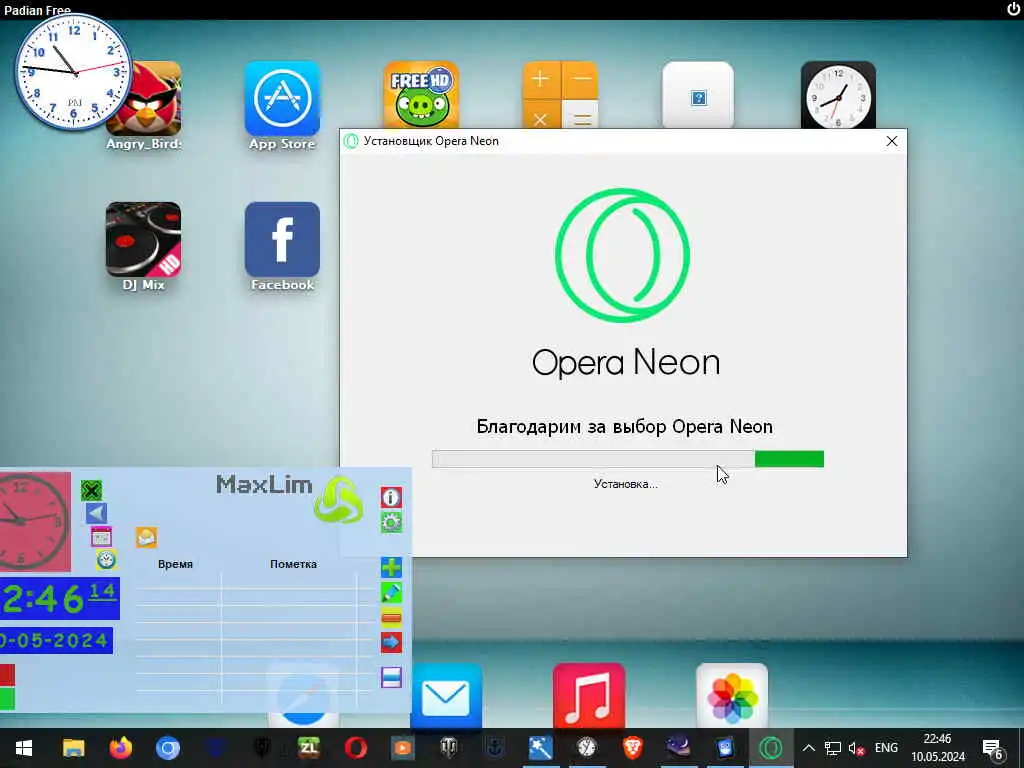Delete entry with MaxLim orange minus icon
The height and width of the screenshot is (768, 1024).
[391, 617]
